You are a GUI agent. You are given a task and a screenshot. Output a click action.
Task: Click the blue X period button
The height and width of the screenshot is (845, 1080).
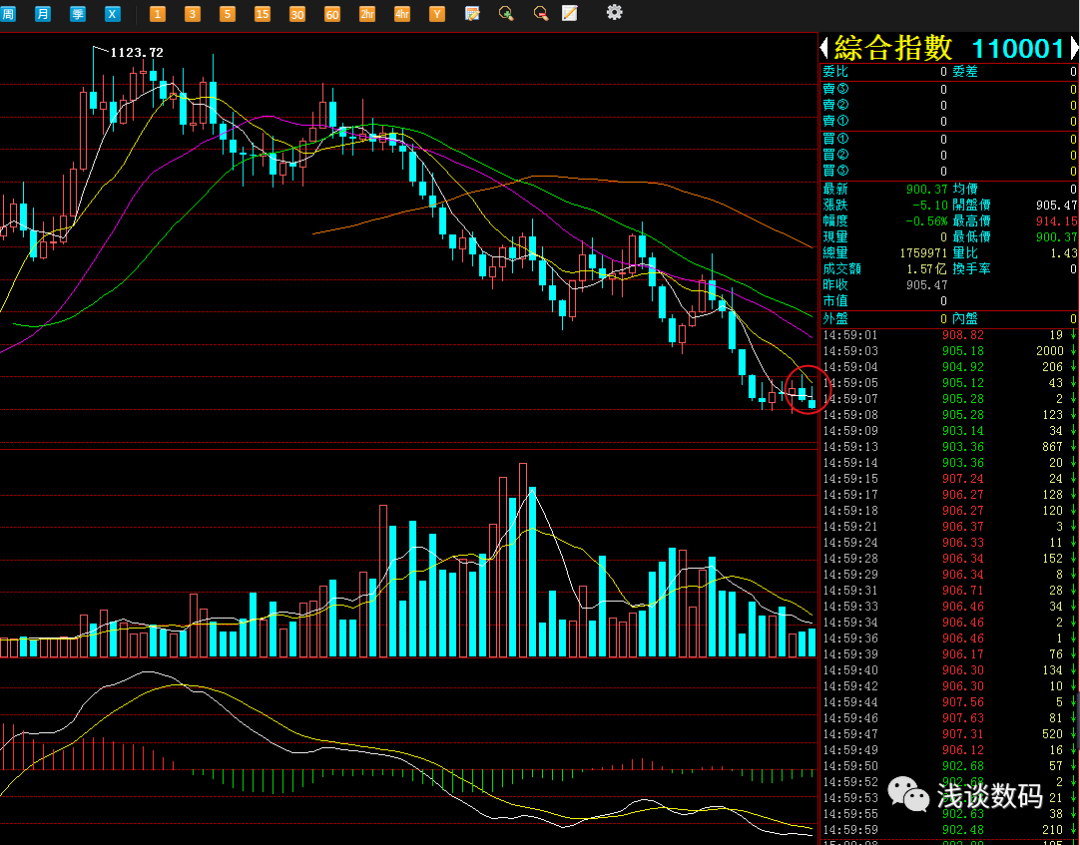point(113,14)
